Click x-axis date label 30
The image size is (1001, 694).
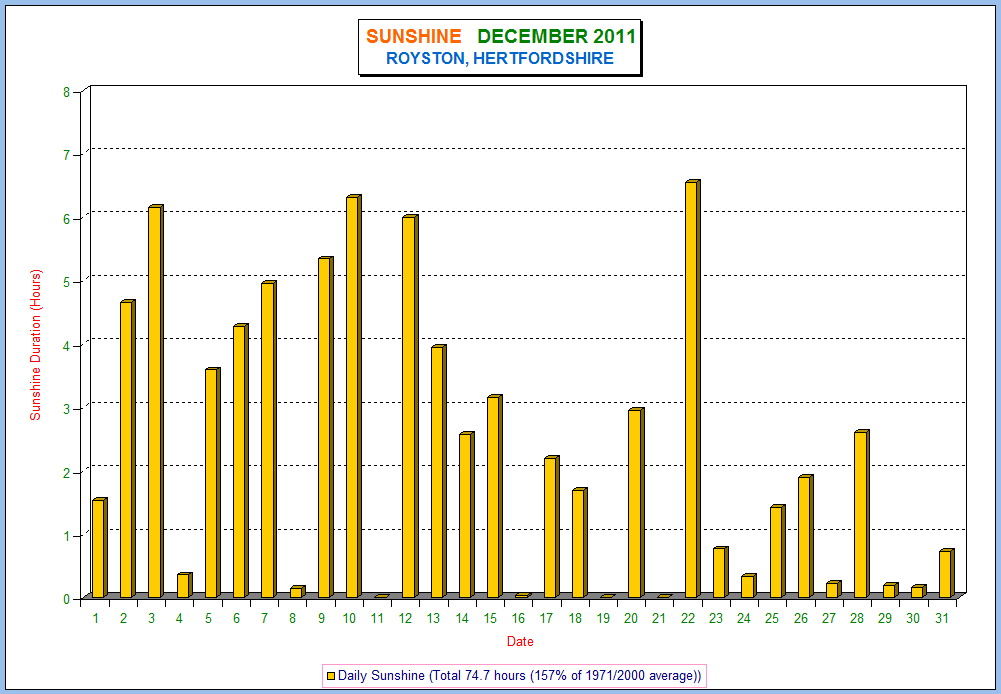click(914, 619)
